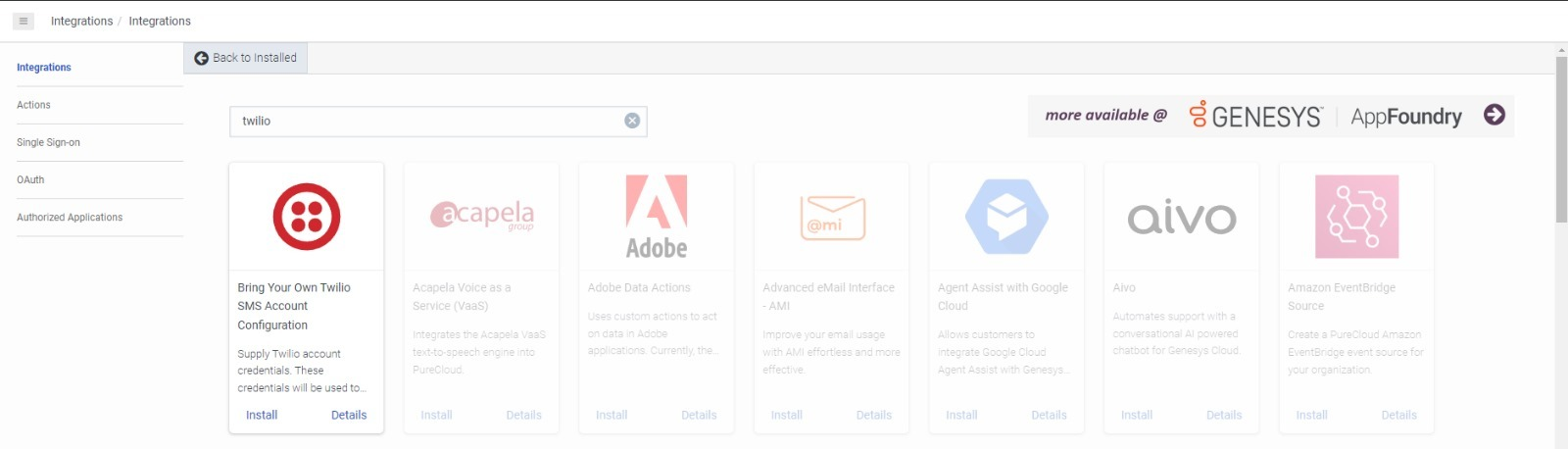Install Acapela Voice as a Service
This screenshot has width=1568, height=449.
pyautogui.click(x=436, y=415)
